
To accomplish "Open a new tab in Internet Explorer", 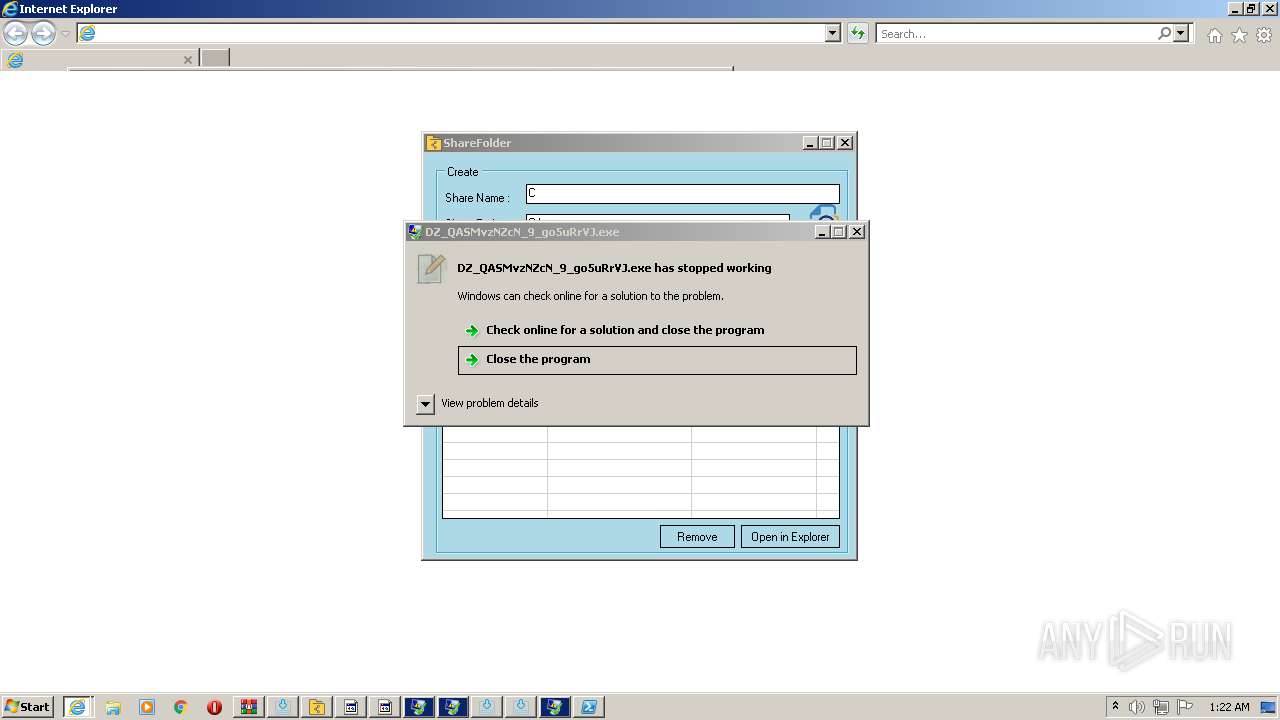I will point(215,58).
